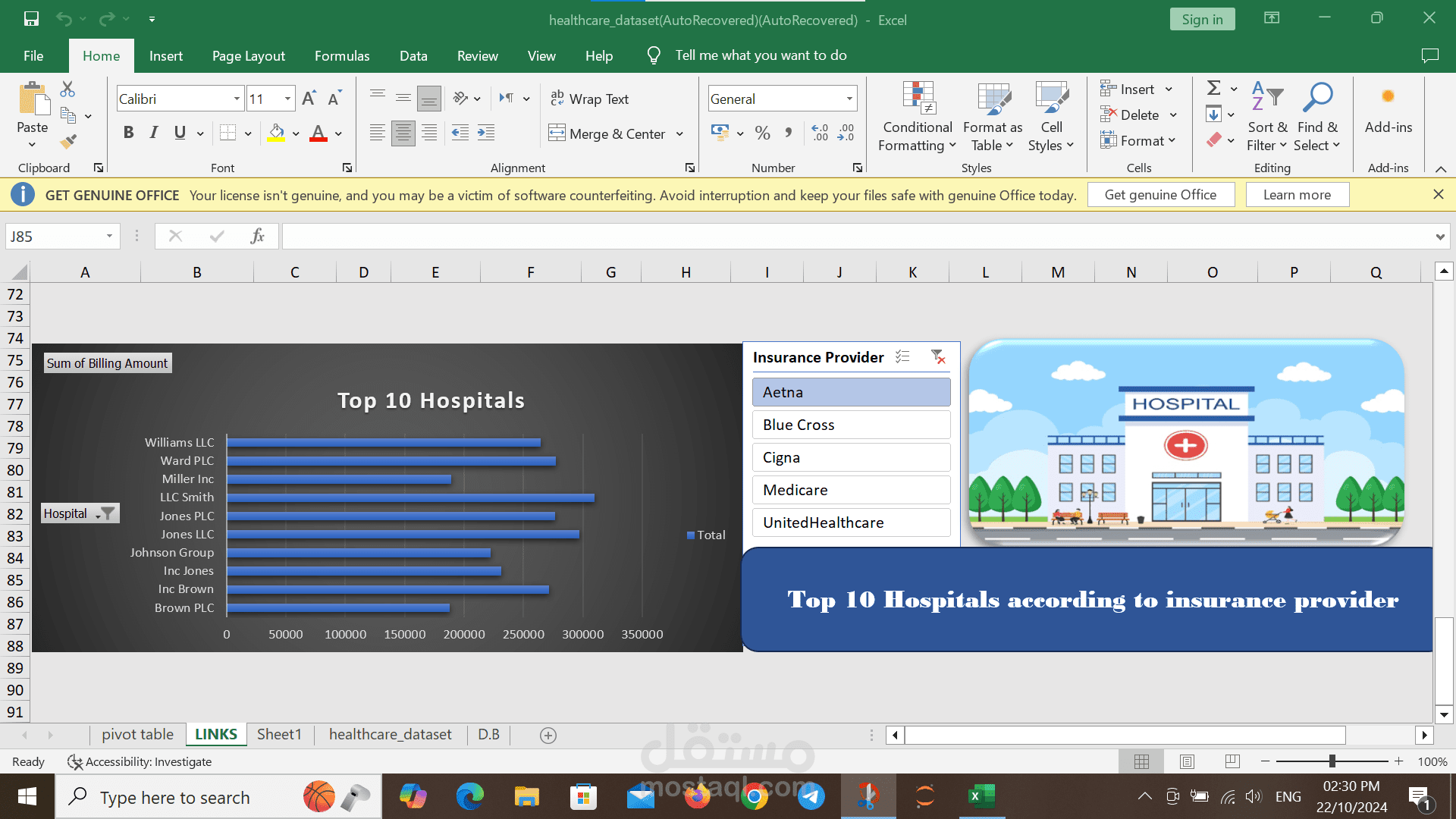The width and height of the screenshot is (1456, 819).
Task: Open the font name dropdown
Action: (237, 99)
